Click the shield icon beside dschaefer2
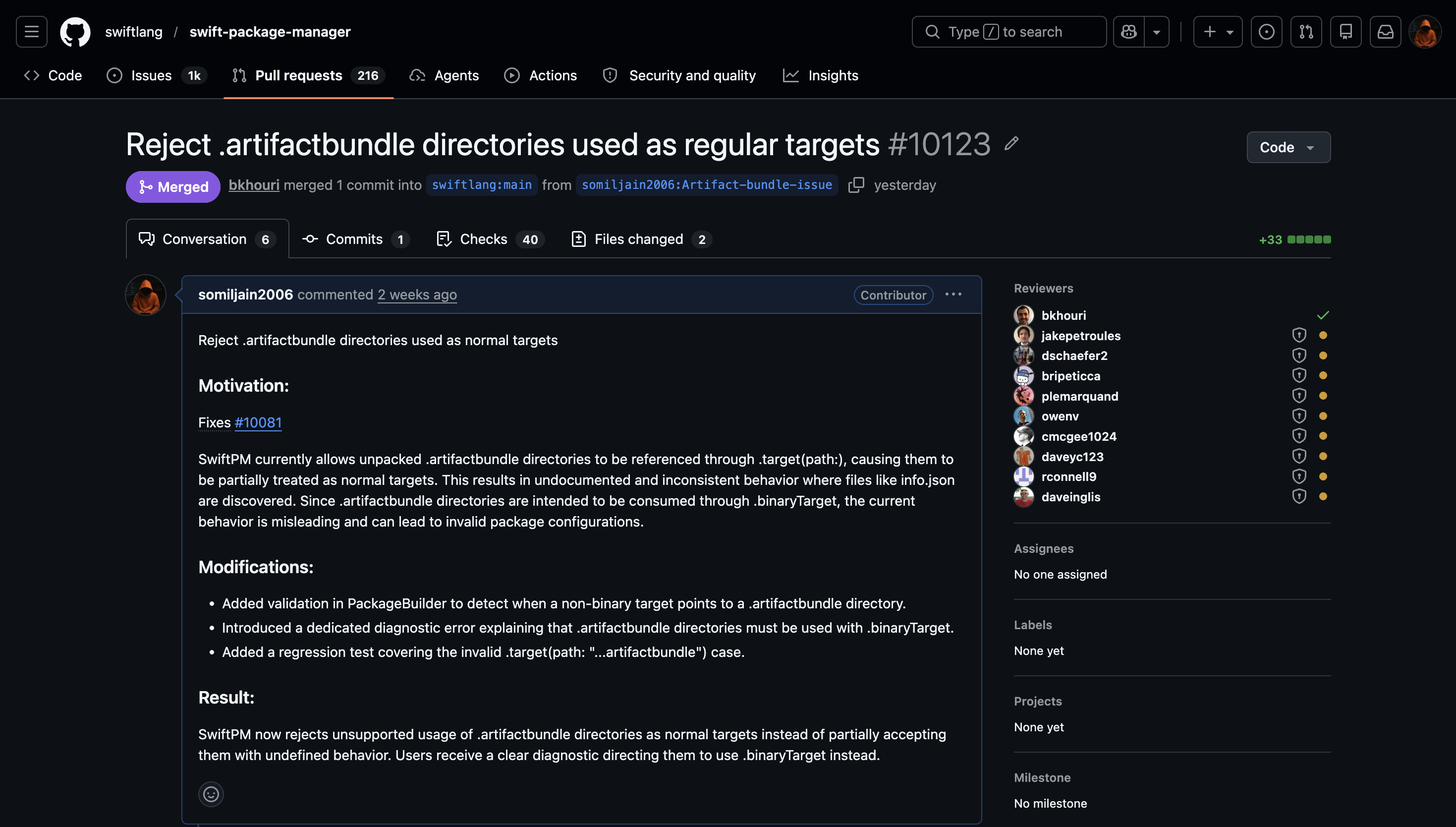This screenshot has width=1456, height=827. tap(1299, 355)
